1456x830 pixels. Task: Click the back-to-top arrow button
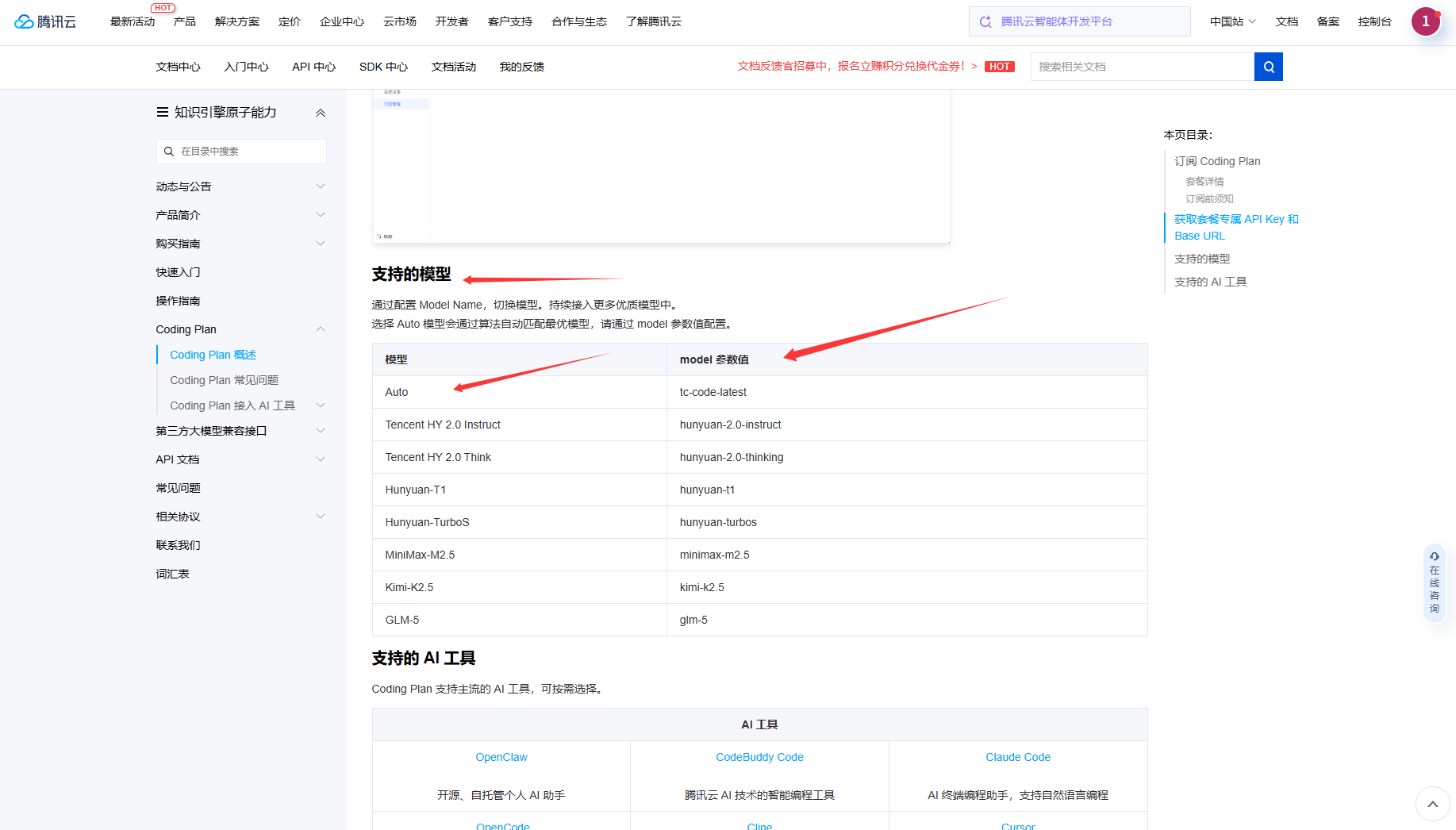[x=1432, y=804]
